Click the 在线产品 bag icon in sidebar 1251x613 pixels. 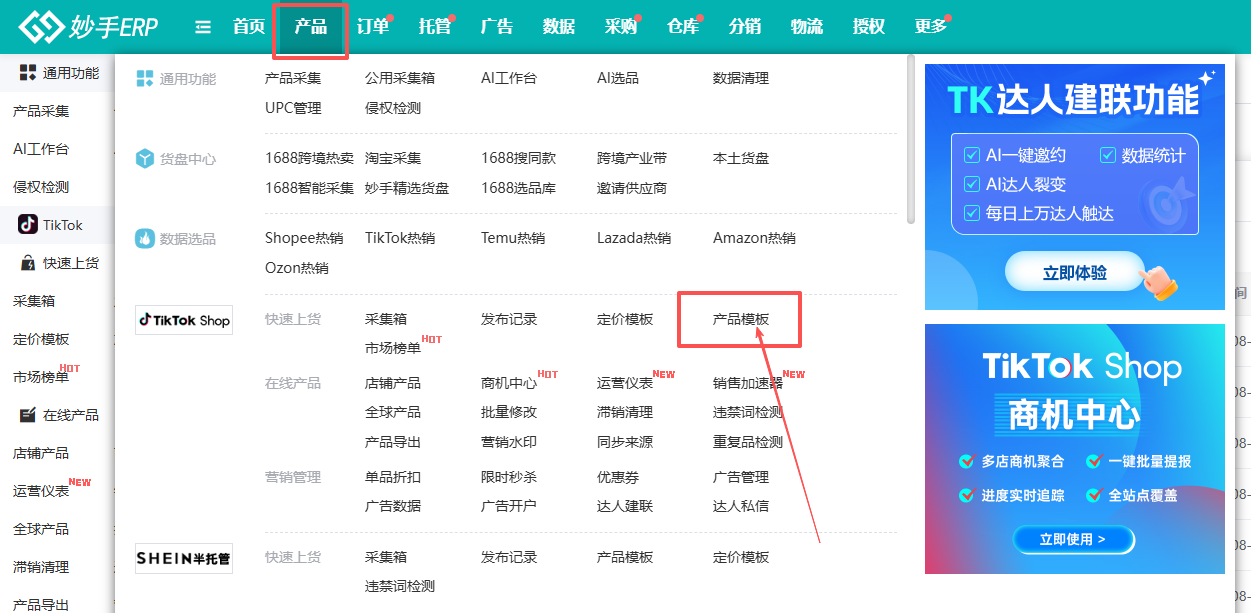tap(28, 415)
